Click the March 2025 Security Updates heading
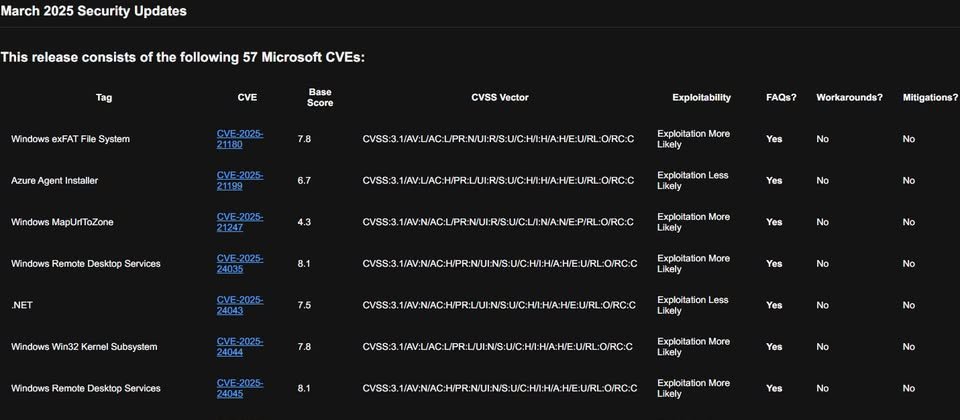The width and height of the screenshot is (960, 420). (x=94, y=11)
